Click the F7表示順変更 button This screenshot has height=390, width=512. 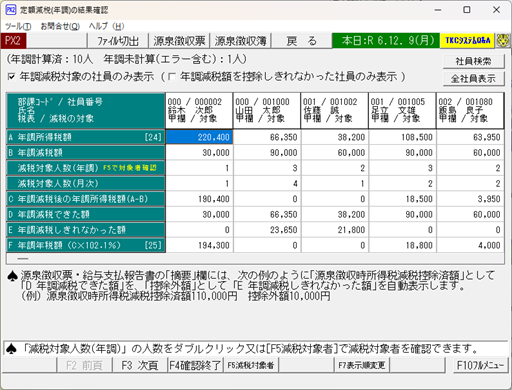point(362,365)
